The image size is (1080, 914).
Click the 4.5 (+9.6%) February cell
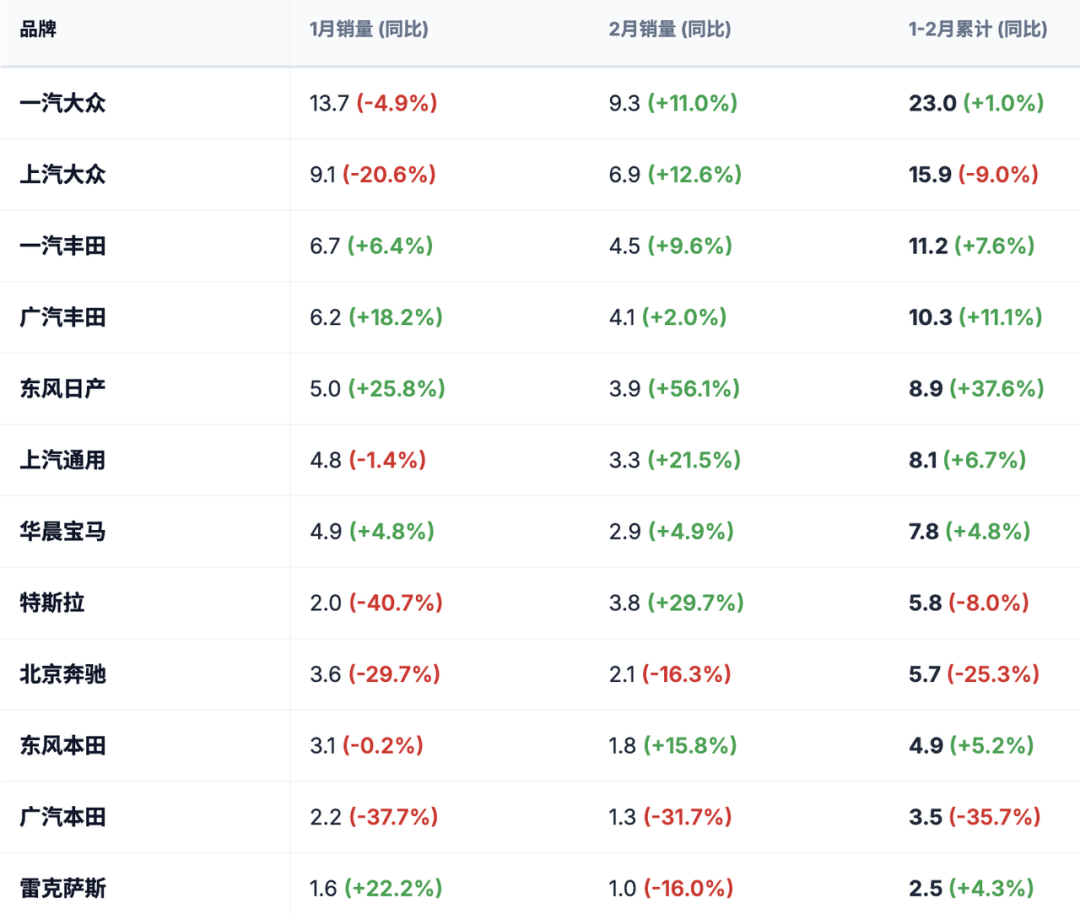670,246
